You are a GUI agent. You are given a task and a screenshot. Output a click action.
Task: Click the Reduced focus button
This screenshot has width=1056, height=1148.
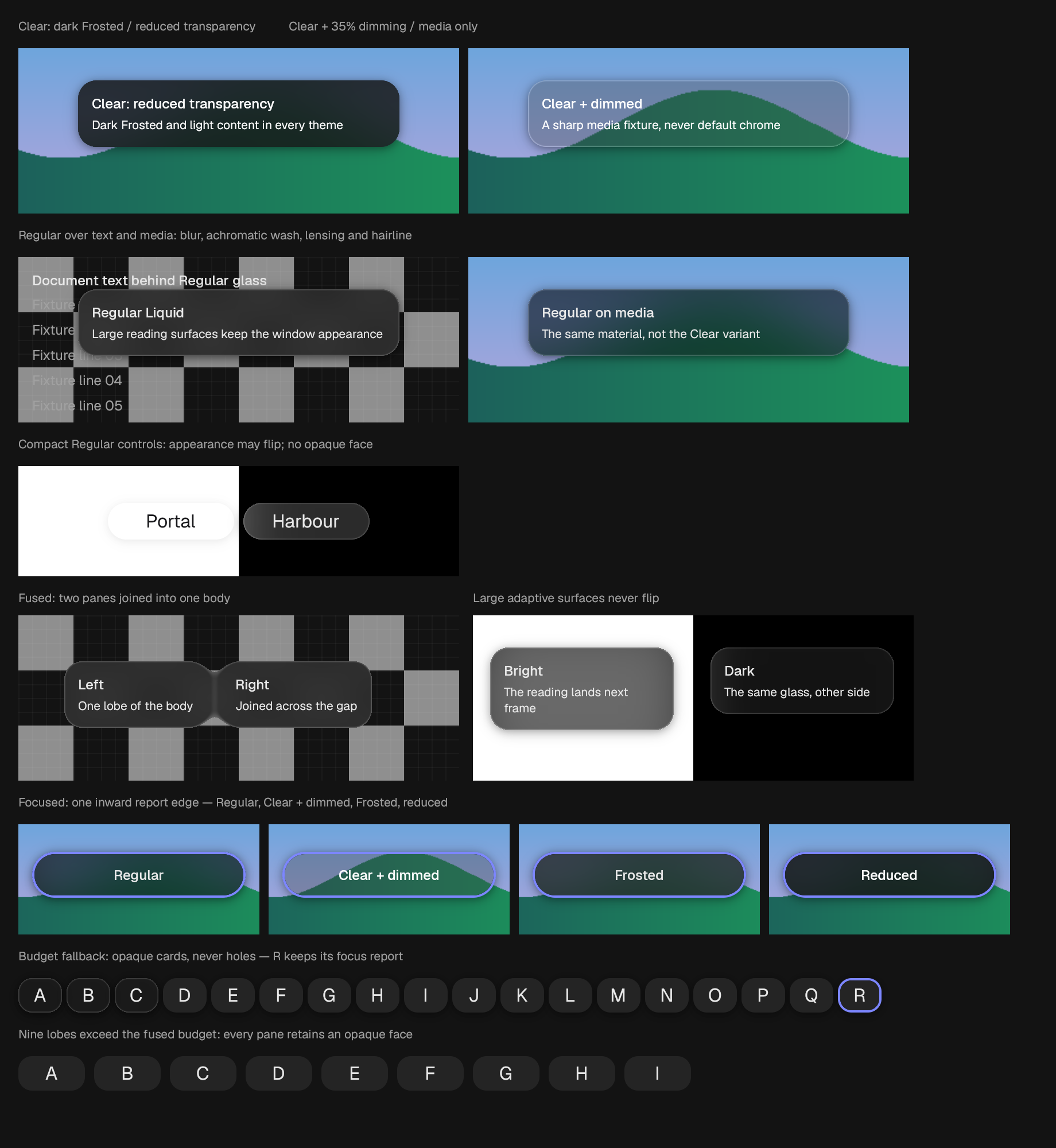(x=890, y=875)
